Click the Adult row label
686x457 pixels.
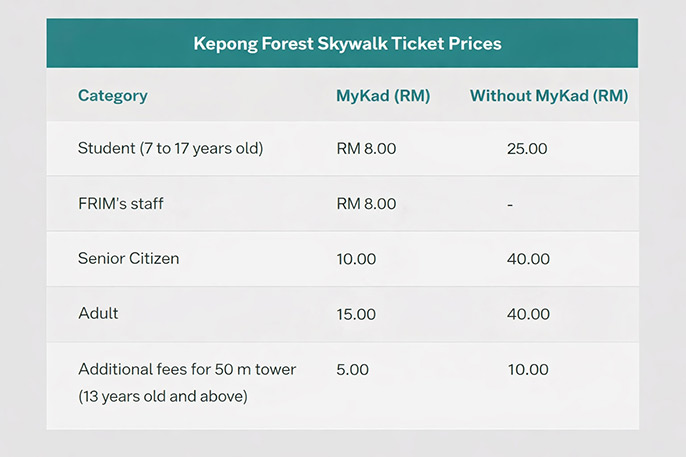pyautogui.click(x=98, y=314)
